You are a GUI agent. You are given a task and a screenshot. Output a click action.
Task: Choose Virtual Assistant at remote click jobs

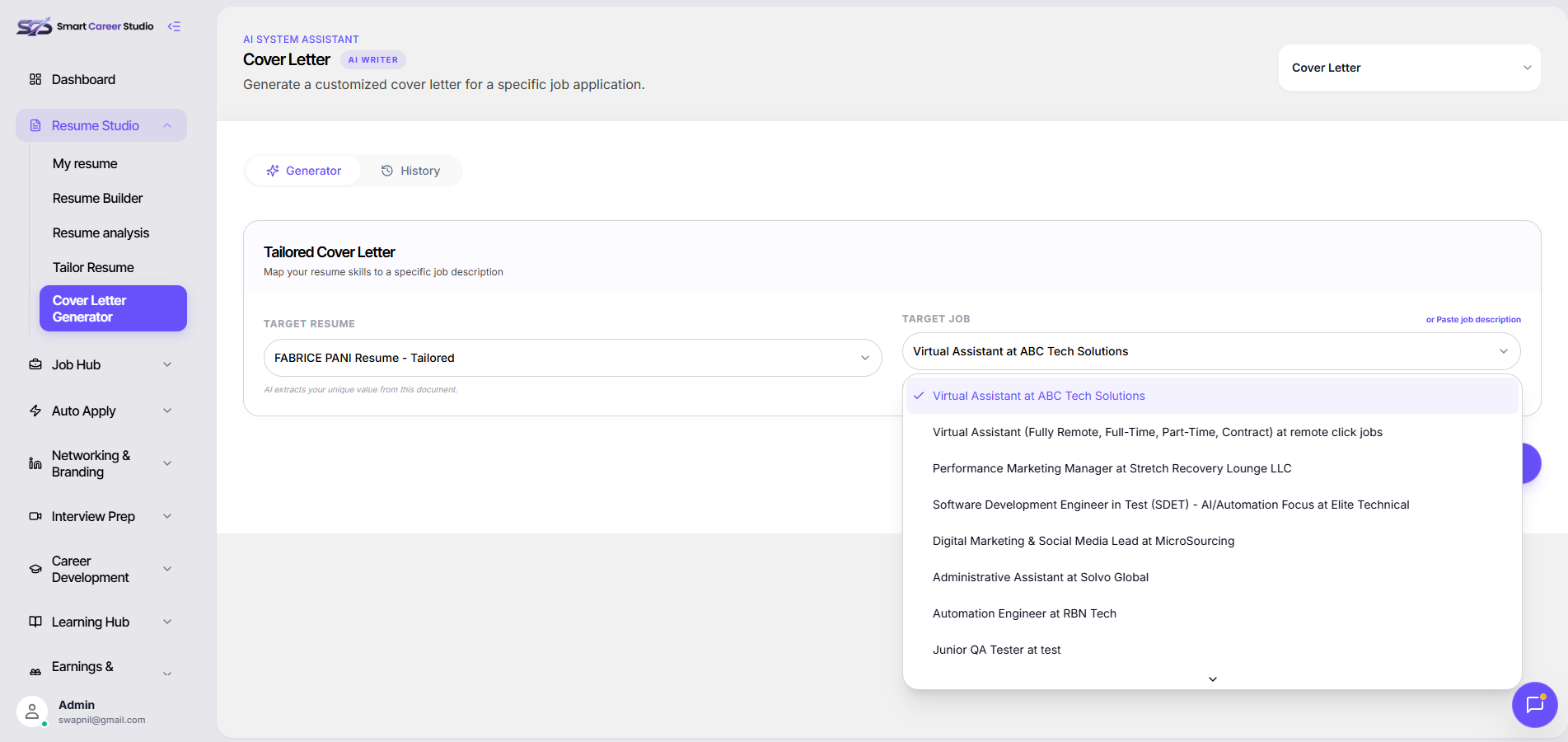click(x=1212, y=432)
